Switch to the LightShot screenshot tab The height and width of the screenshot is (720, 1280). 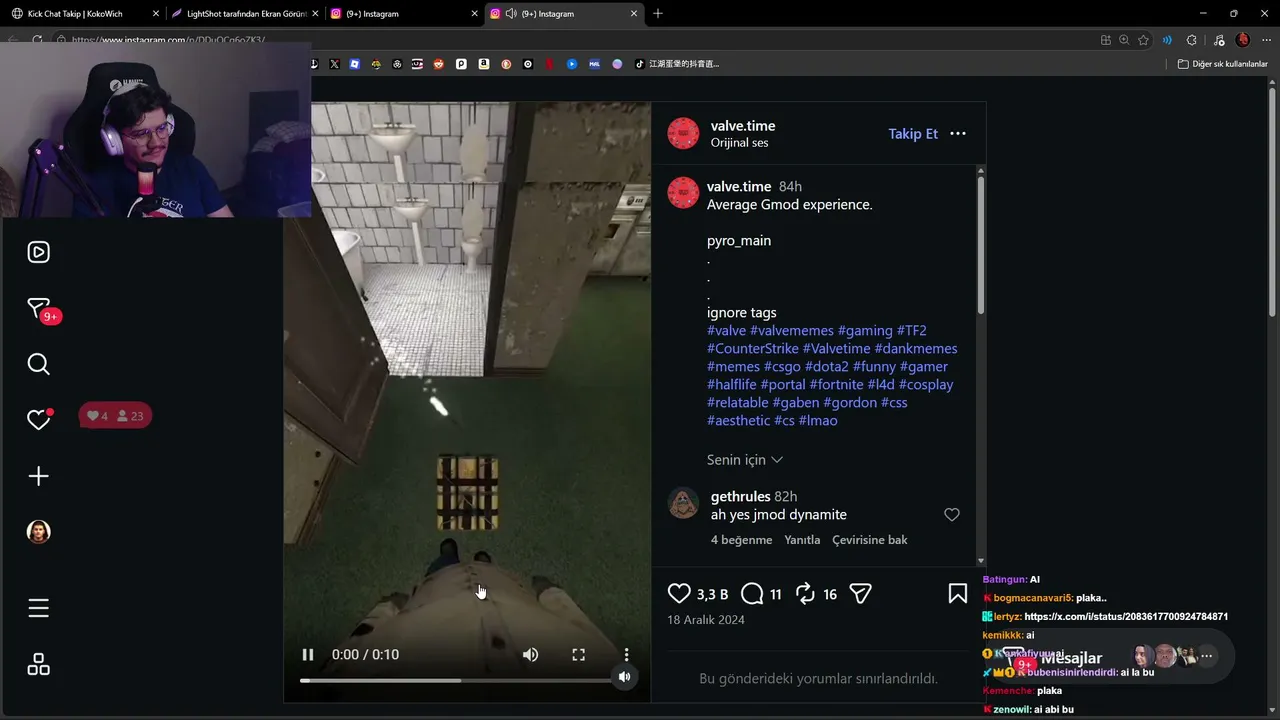(x=243, y=14)
